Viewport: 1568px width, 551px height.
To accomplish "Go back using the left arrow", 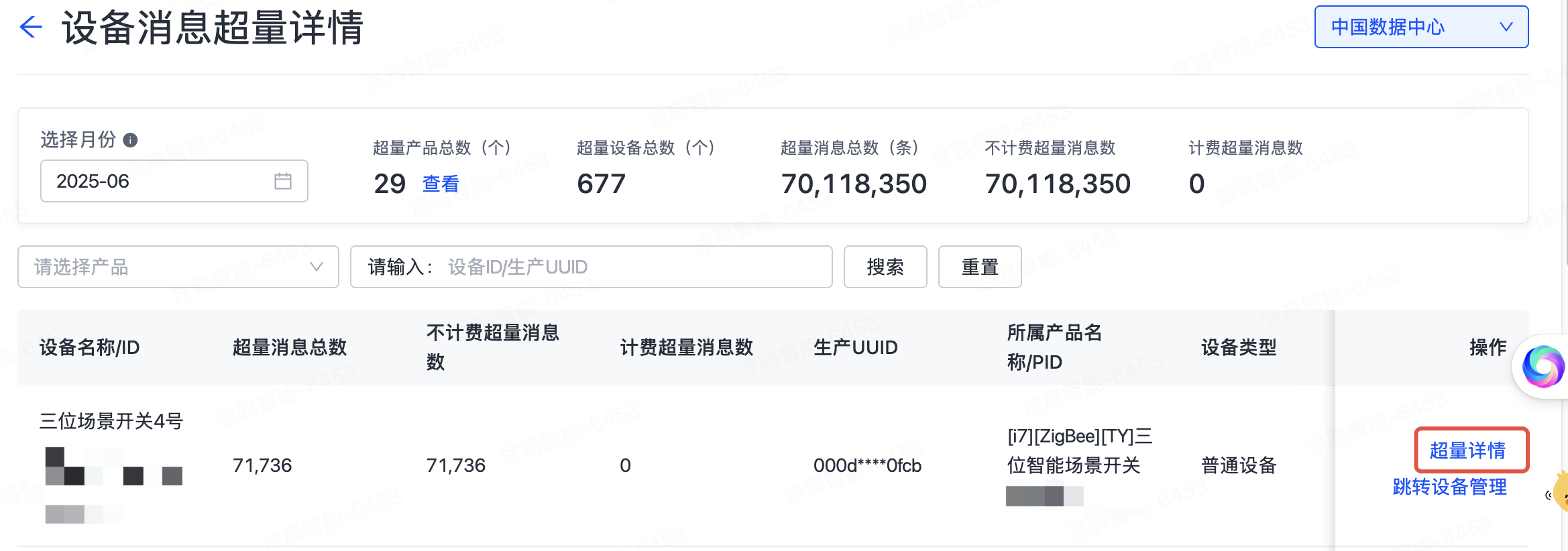I will (31, 27).
